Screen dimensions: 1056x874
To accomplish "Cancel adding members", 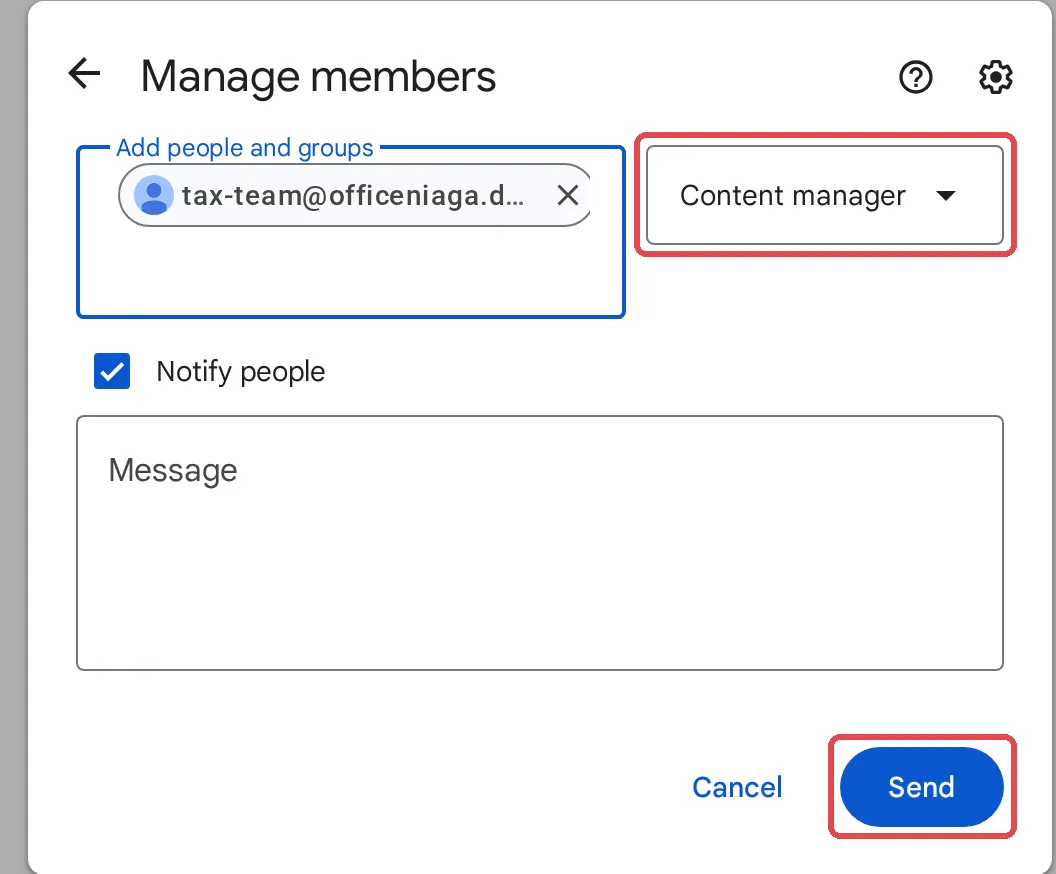I will [737, 786].
